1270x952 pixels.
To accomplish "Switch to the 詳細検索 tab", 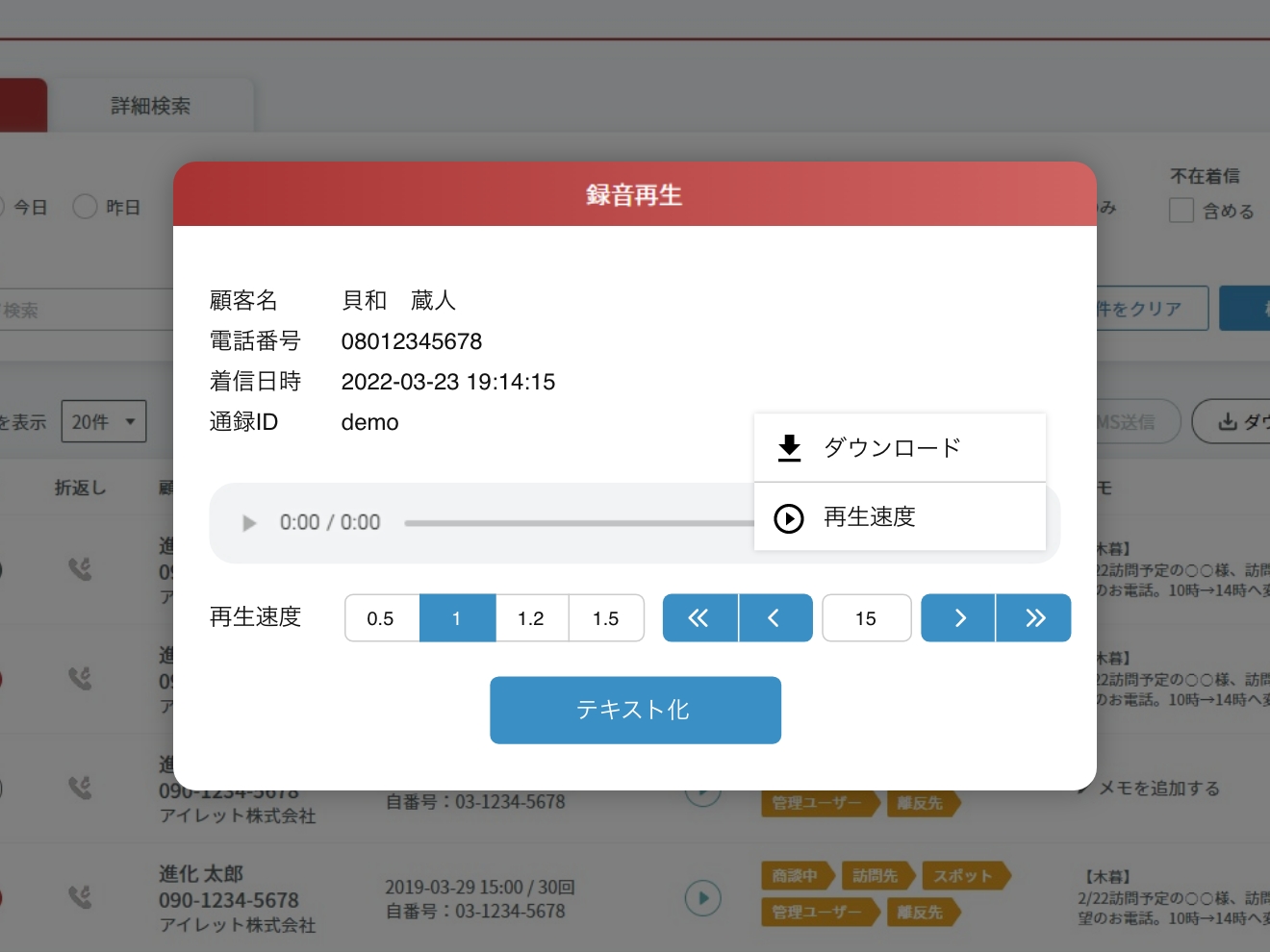I will pos(151,106).
